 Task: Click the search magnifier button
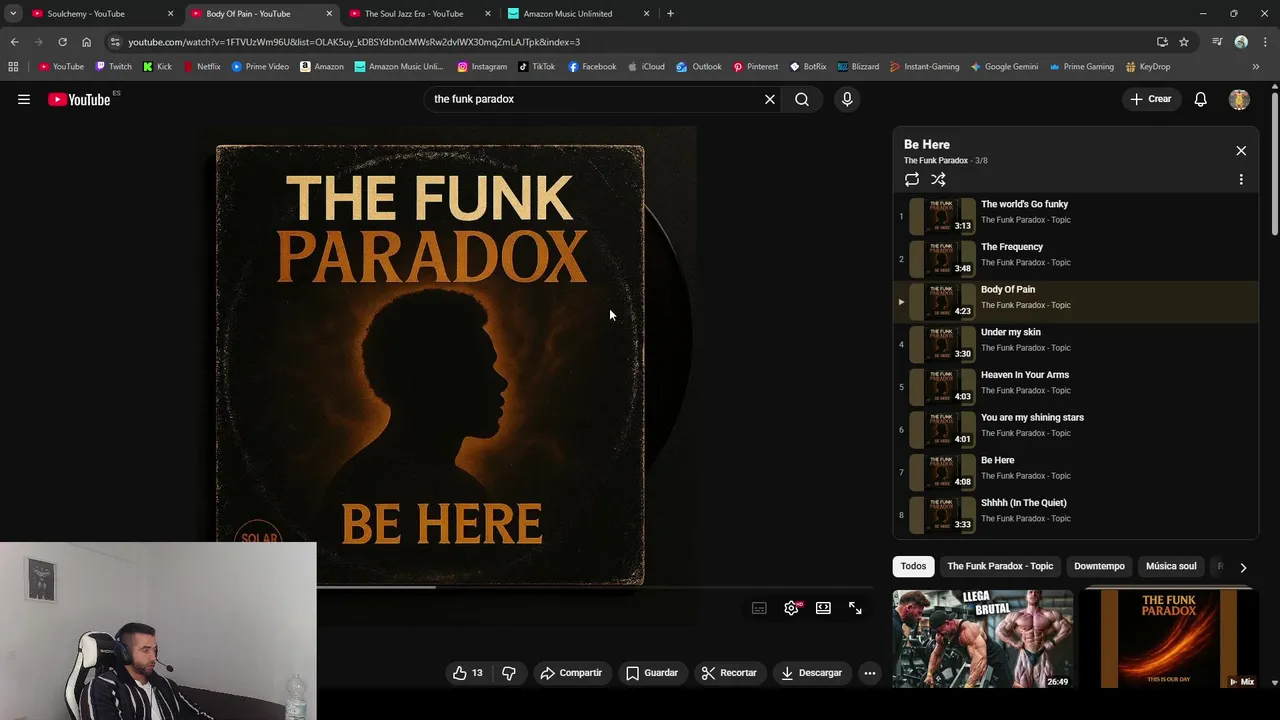coord(802,99)
